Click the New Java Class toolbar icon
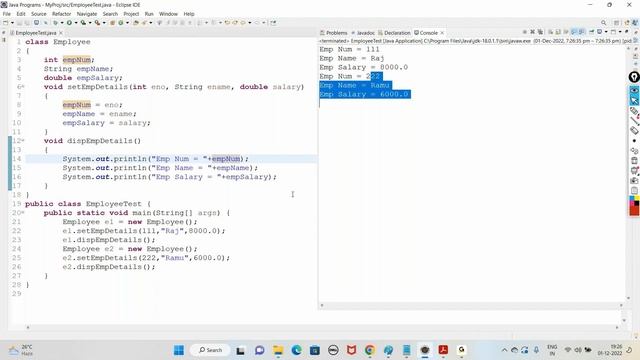 121,22
